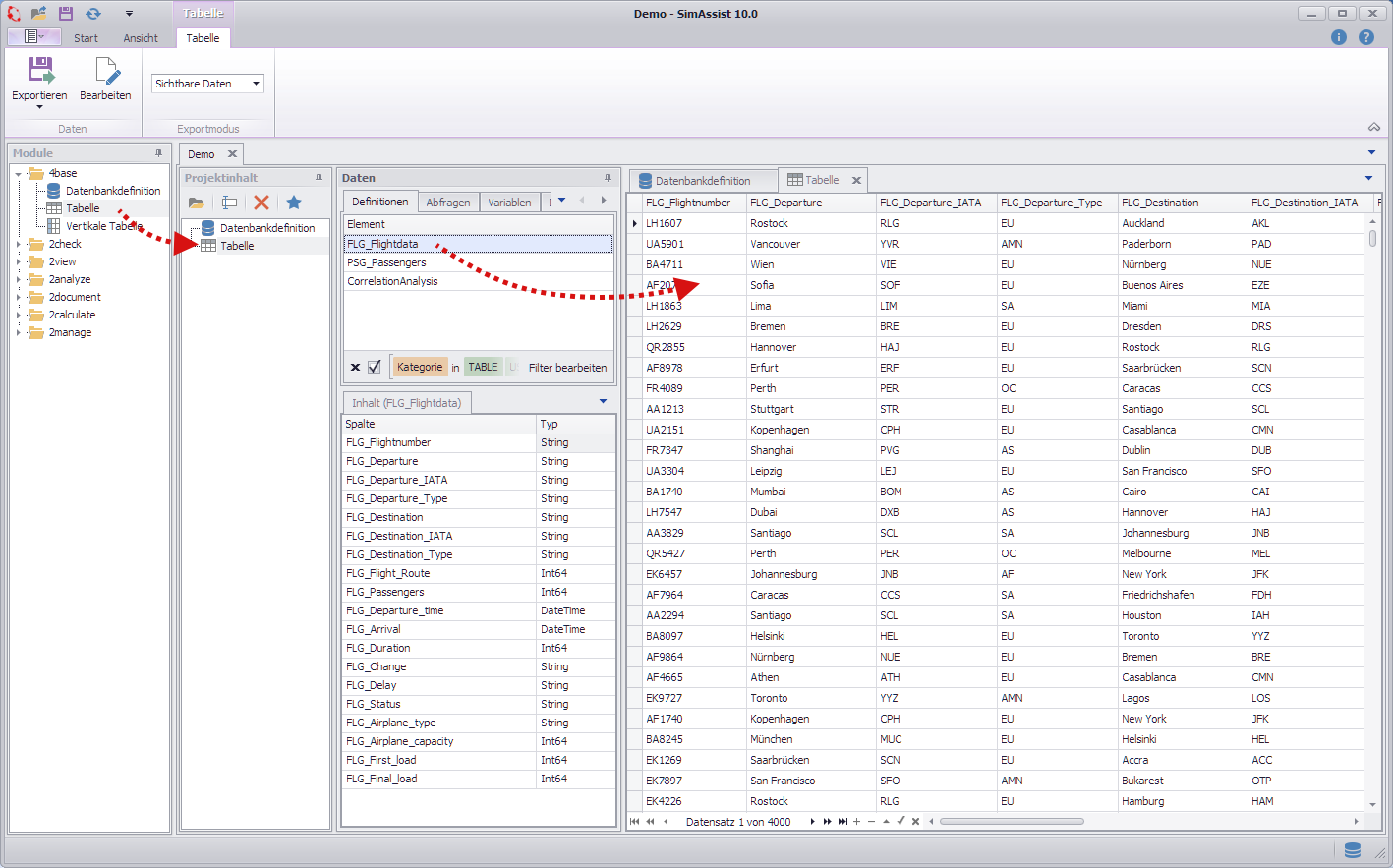Screen dimensions: 1393x868
Task: Click the Open file icon next to Save
Action: point(37,13)
